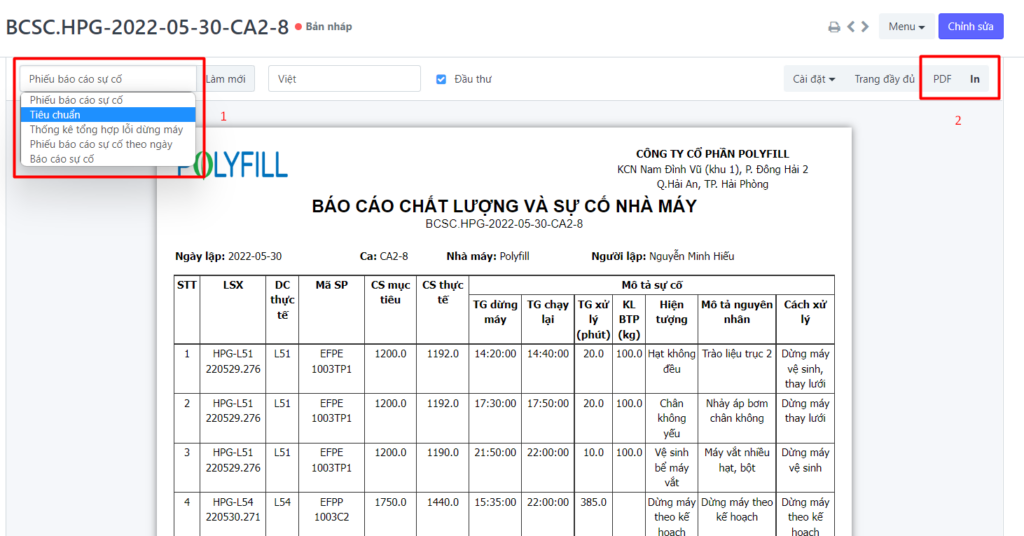Choose Thống kê tổng hợp lỗi dừng máy

coord(107,130)
